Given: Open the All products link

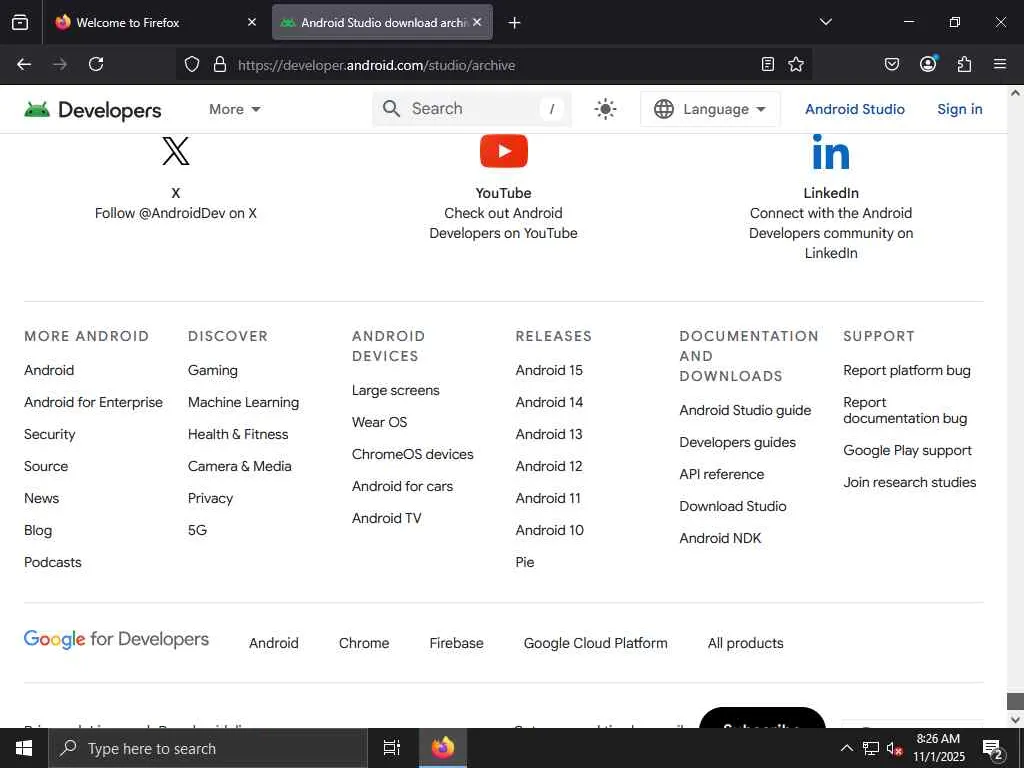Looking at the screenshot, I should [x=745, y=643].
